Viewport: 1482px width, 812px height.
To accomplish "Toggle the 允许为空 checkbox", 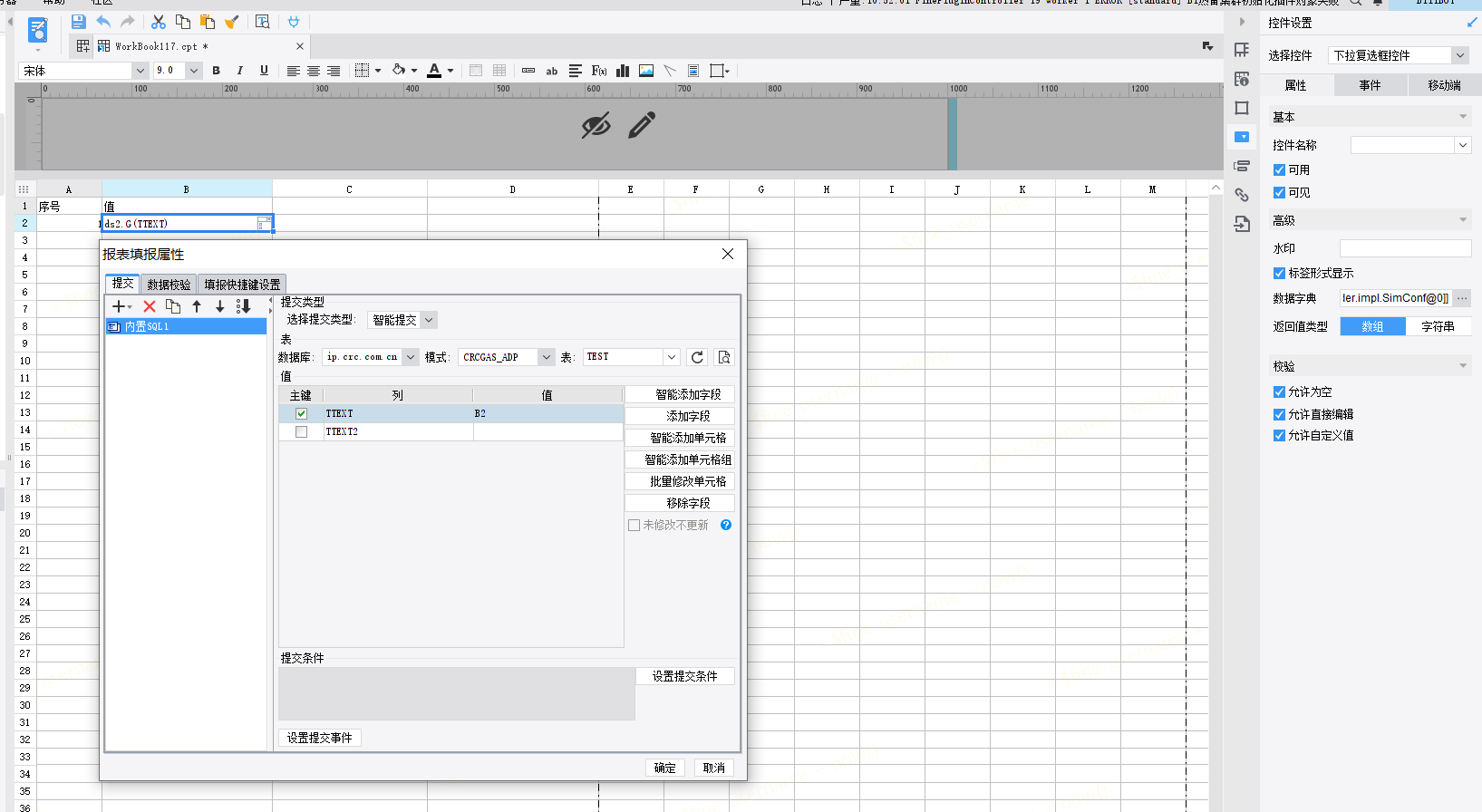I will (x=1279, y=391).
